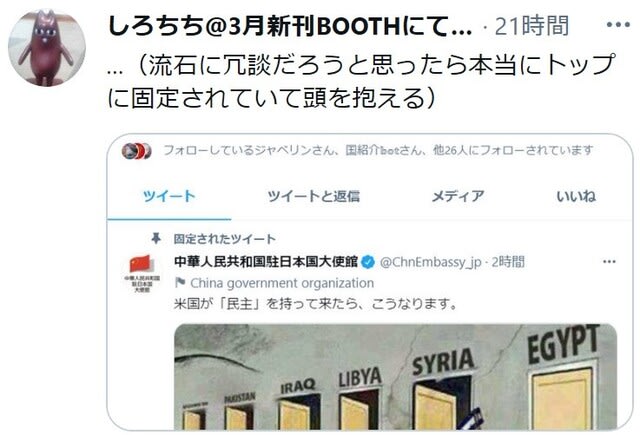Open the embedded embassy tweet's three-dot menu
640x435 pixels.
tap(609, 262)
